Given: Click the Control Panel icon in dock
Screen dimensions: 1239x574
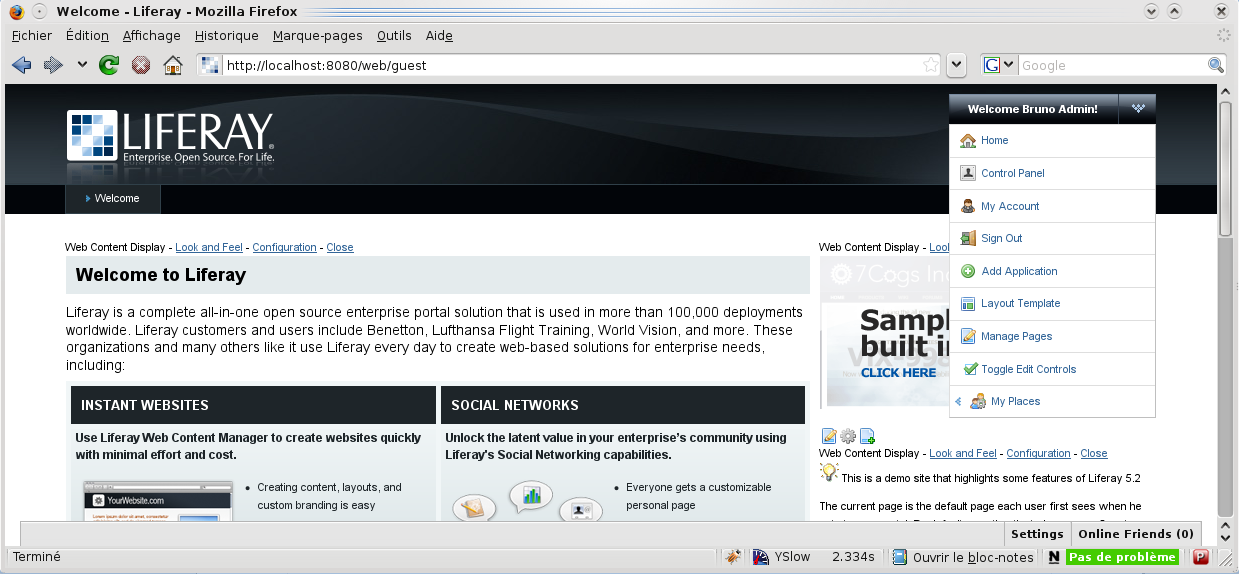Looking at the screenshot, I should click(x=967, y=173).
